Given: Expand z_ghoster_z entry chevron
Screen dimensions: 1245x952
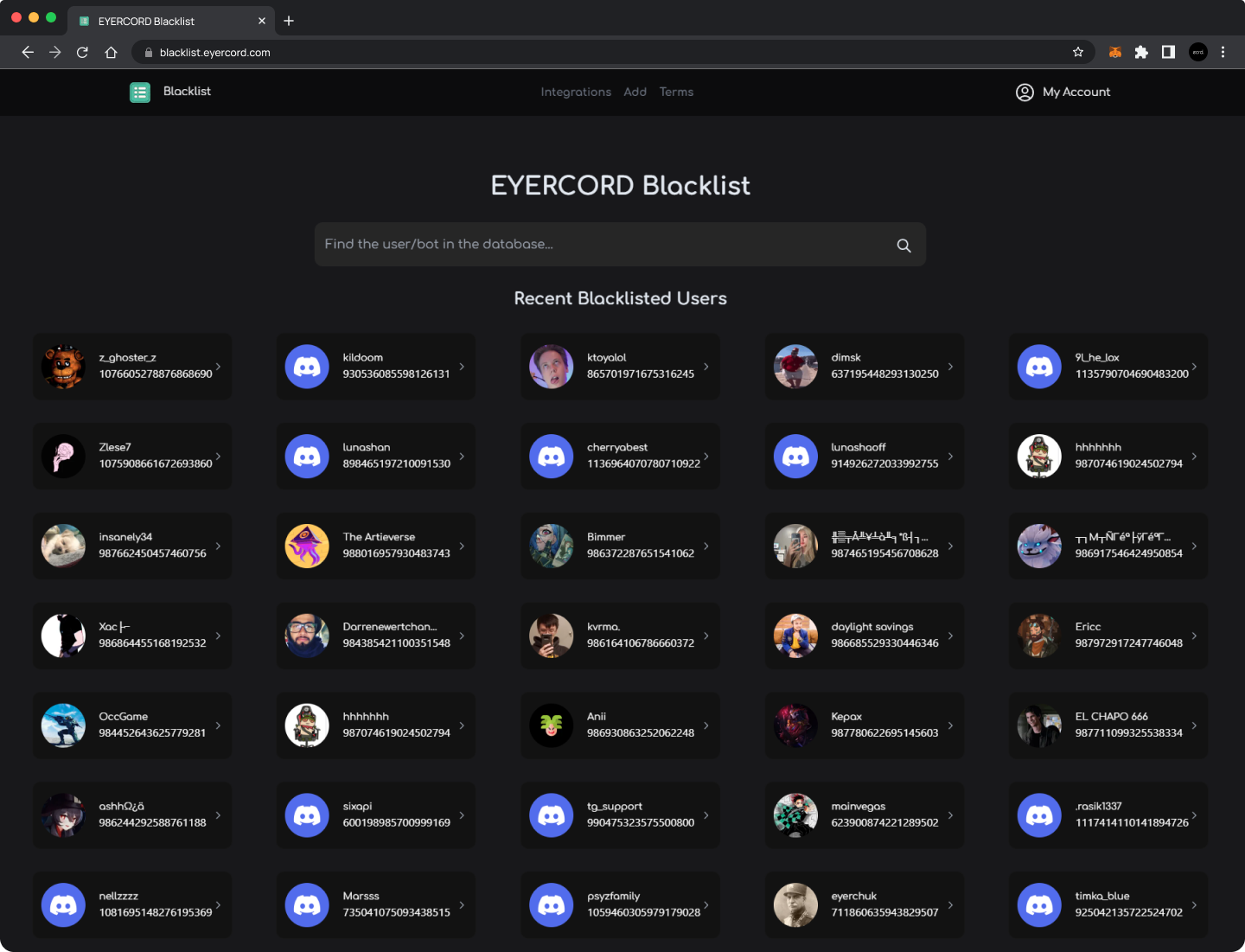Looking at the screenshot, I should point(218,367).
